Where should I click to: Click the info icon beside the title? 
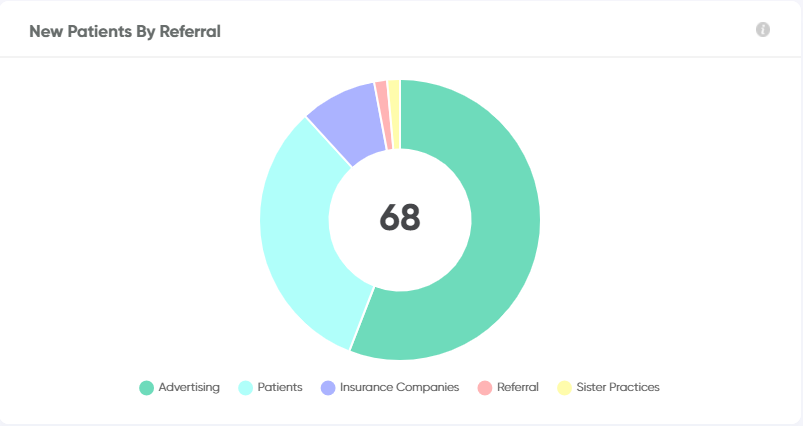pyautogui.click(x=763, y=30)
